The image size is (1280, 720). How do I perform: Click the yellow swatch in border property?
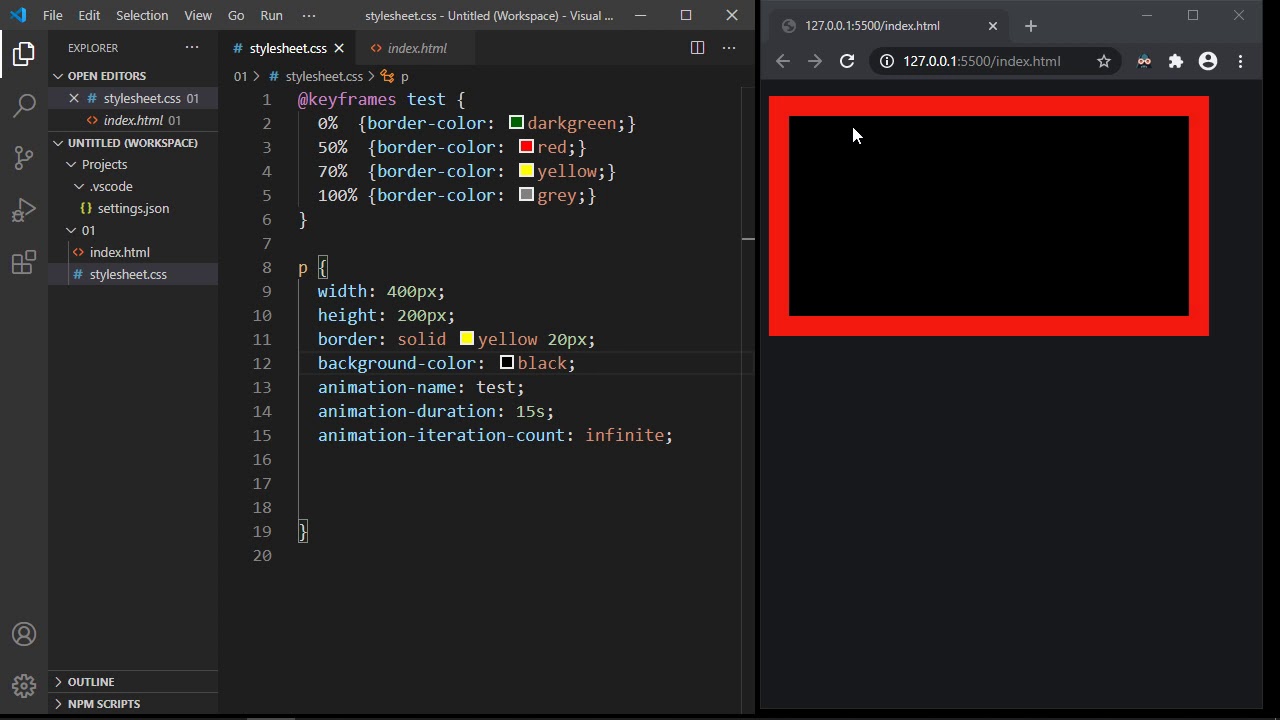[x=466, y=339]
